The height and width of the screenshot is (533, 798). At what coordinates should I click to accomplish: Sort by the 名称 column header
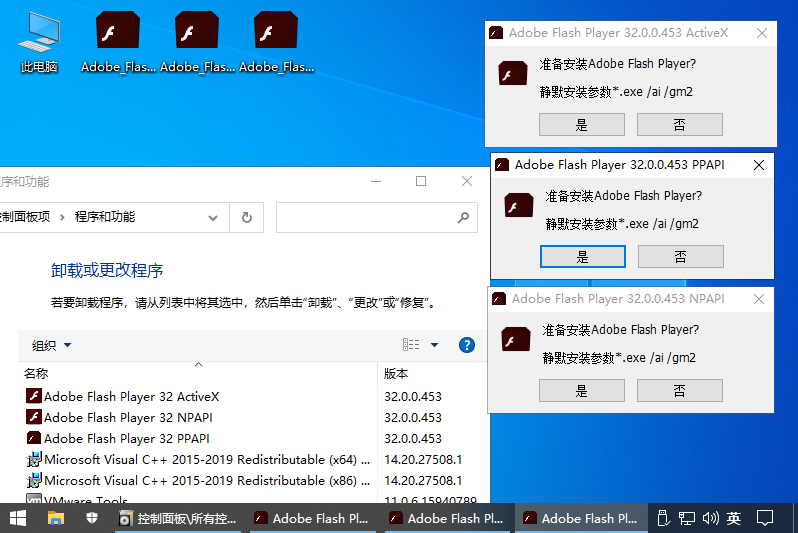coord(36,373)
